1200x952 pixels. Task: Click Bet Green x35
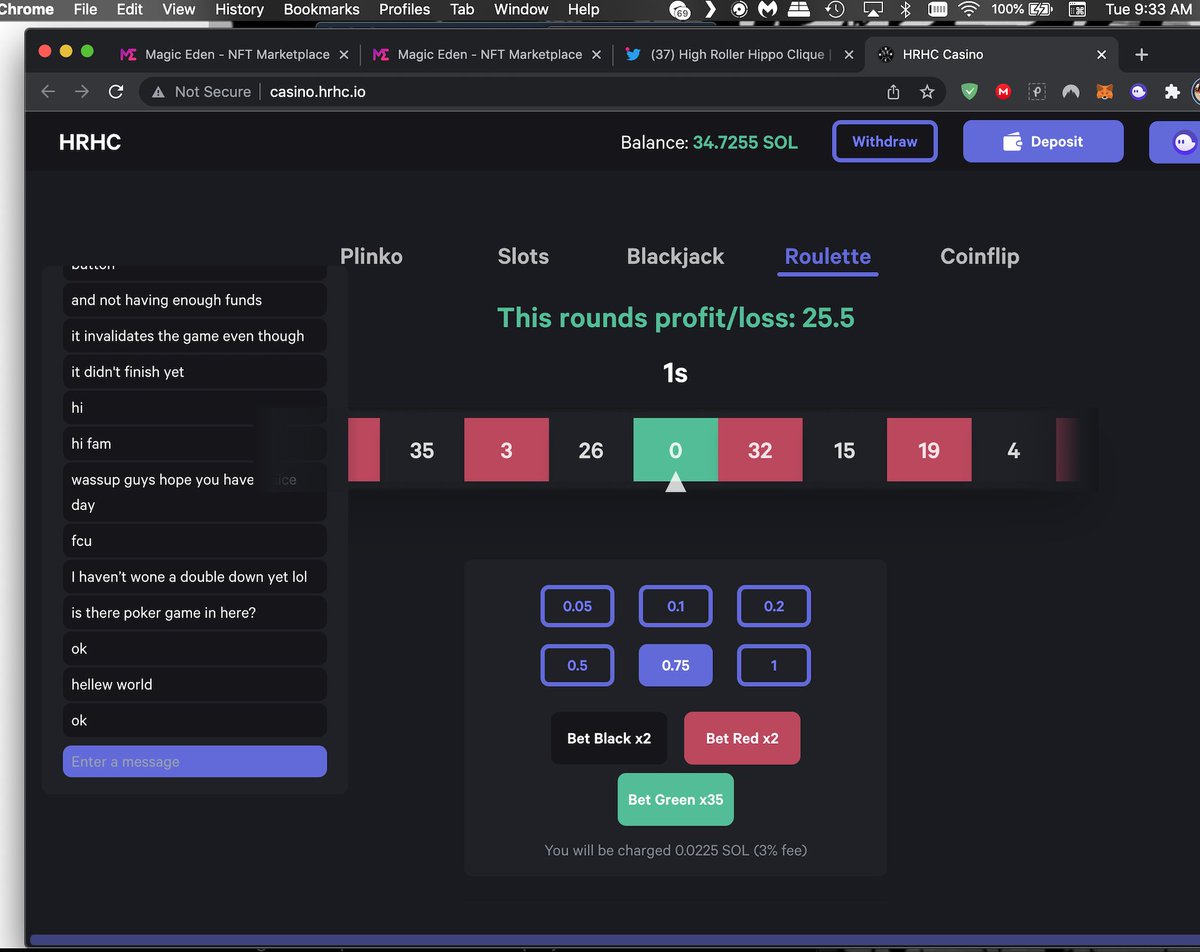676,799
